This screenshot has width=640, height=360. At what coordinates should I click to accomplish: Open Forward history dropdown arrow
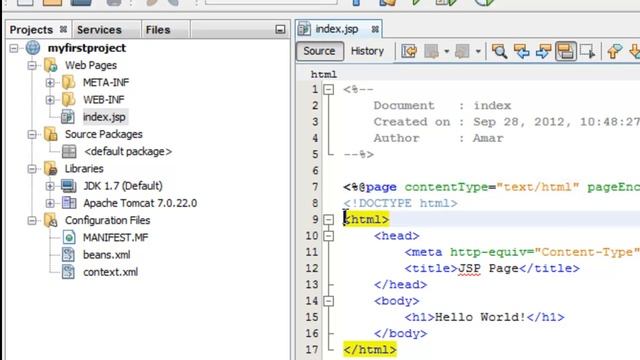point(478,52)
